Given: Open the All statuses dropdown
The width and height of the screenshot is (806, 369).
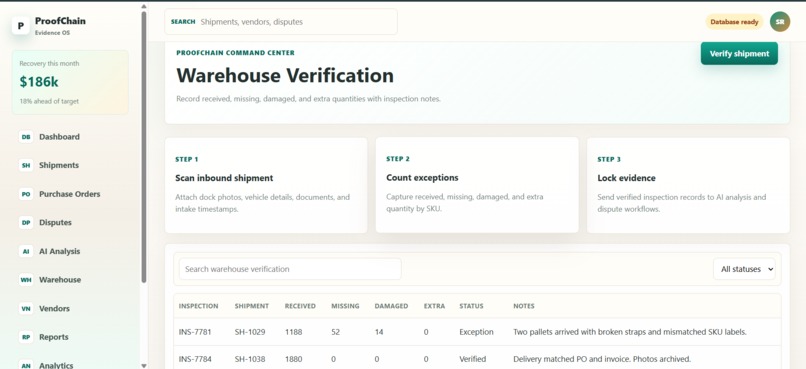Looking at the screenshot, I should click(744, 269).
